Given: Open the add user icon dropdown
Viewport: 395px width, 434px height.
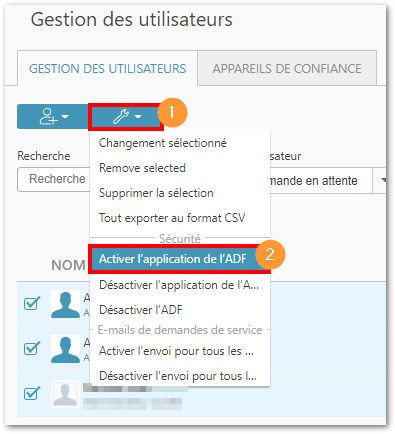Looking at the screenshot, I should click(x=53, y=117).
